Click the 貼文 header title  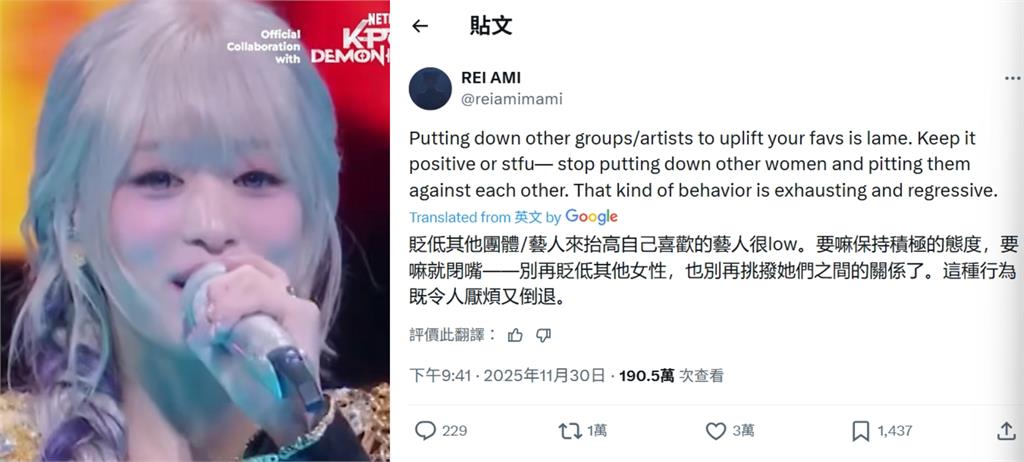tap(491, 26)
